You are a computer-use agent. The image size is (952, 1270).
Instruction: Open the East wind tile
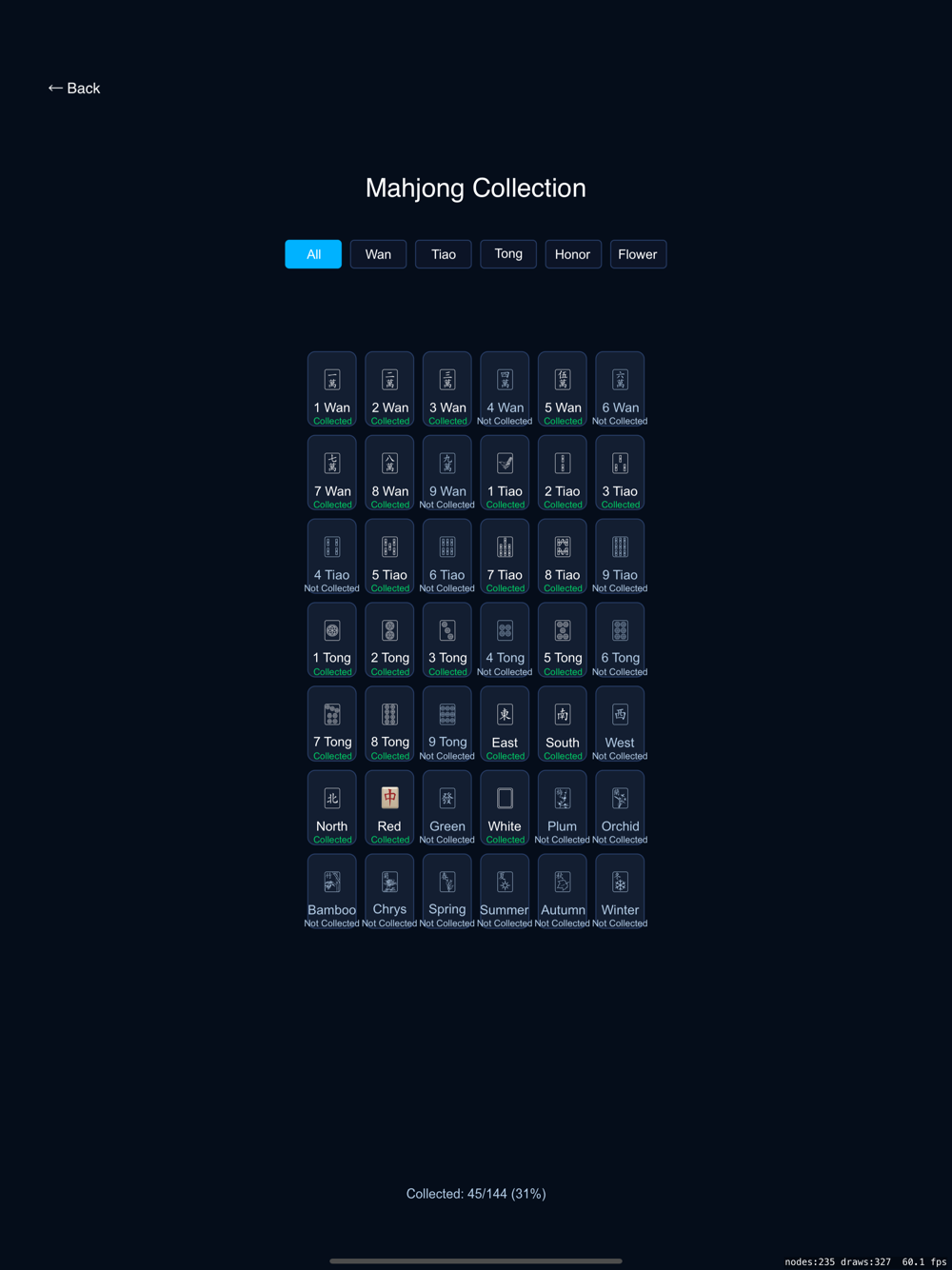pyautogui.click(x=505, y=724)
